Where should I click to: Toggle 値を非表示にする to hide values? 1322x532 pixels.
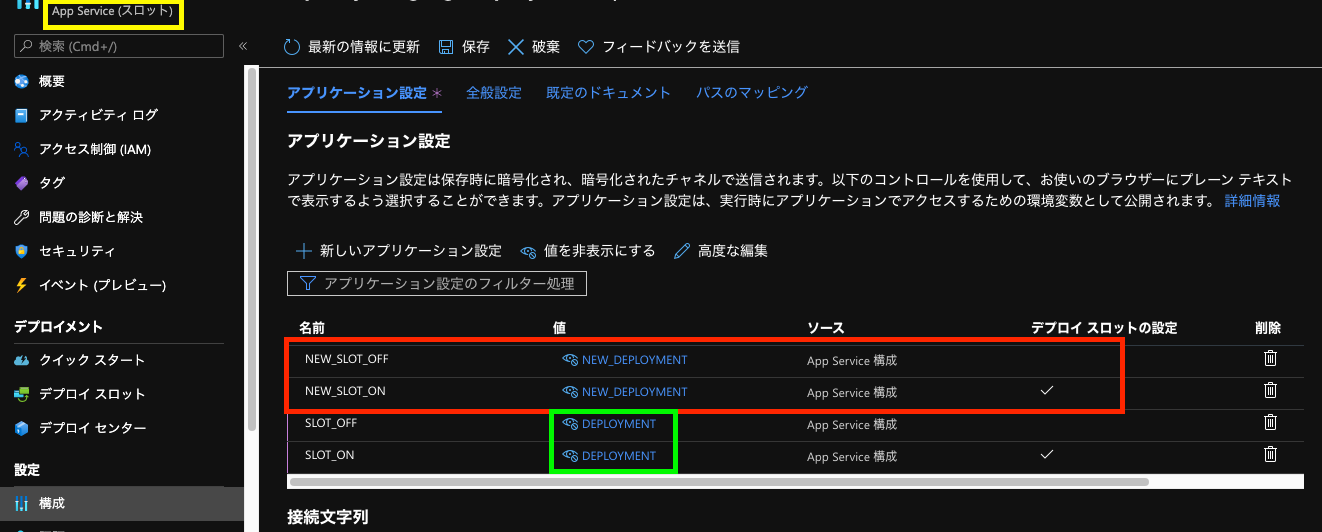(x=588, y=251)
